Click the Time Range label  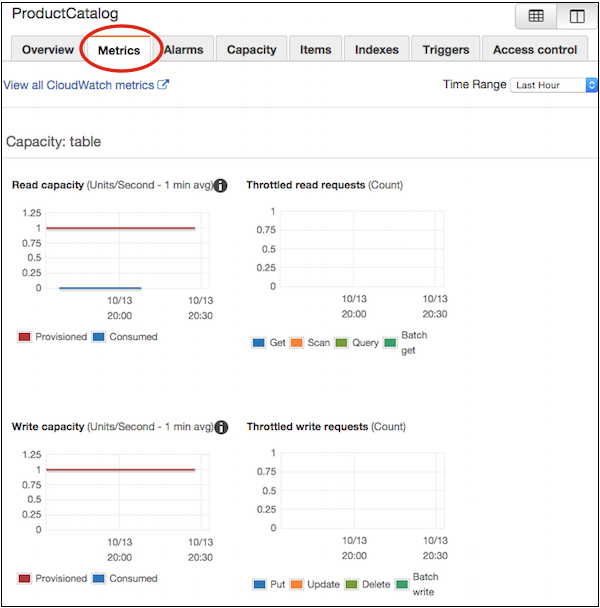474,85
